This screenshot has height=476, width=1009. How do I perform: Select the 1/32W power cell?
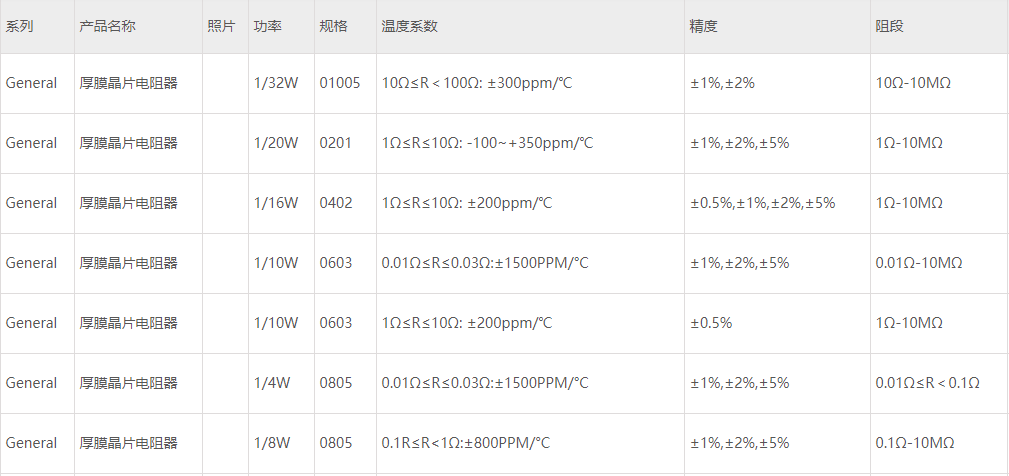[275, 83]
